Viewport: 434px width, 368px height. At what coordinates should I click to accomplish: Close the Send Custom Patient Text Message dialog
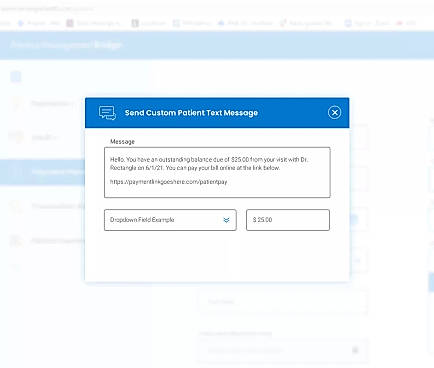(x=334, y=112)
